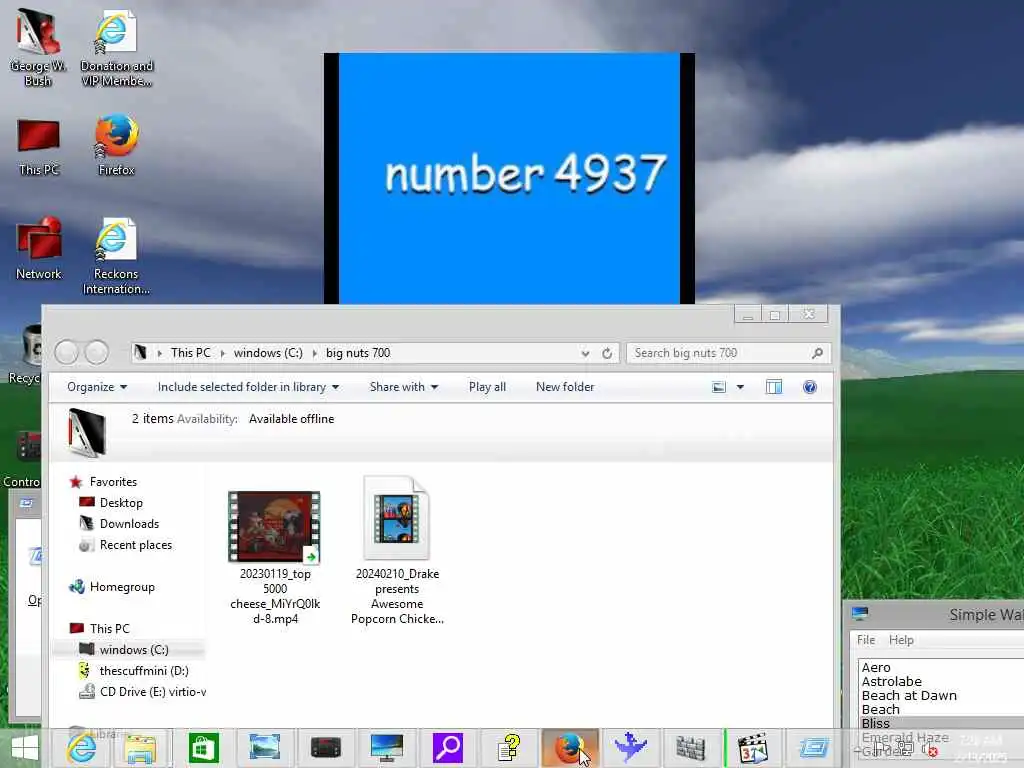Expand the view options dropdown arrow

[740, 387]
